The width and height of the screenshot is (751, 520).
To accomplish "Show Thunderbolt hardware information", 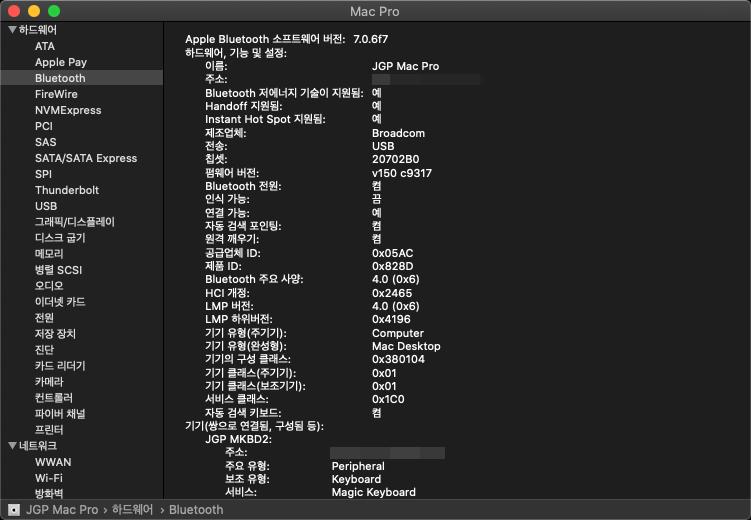I will coord(67,190).
